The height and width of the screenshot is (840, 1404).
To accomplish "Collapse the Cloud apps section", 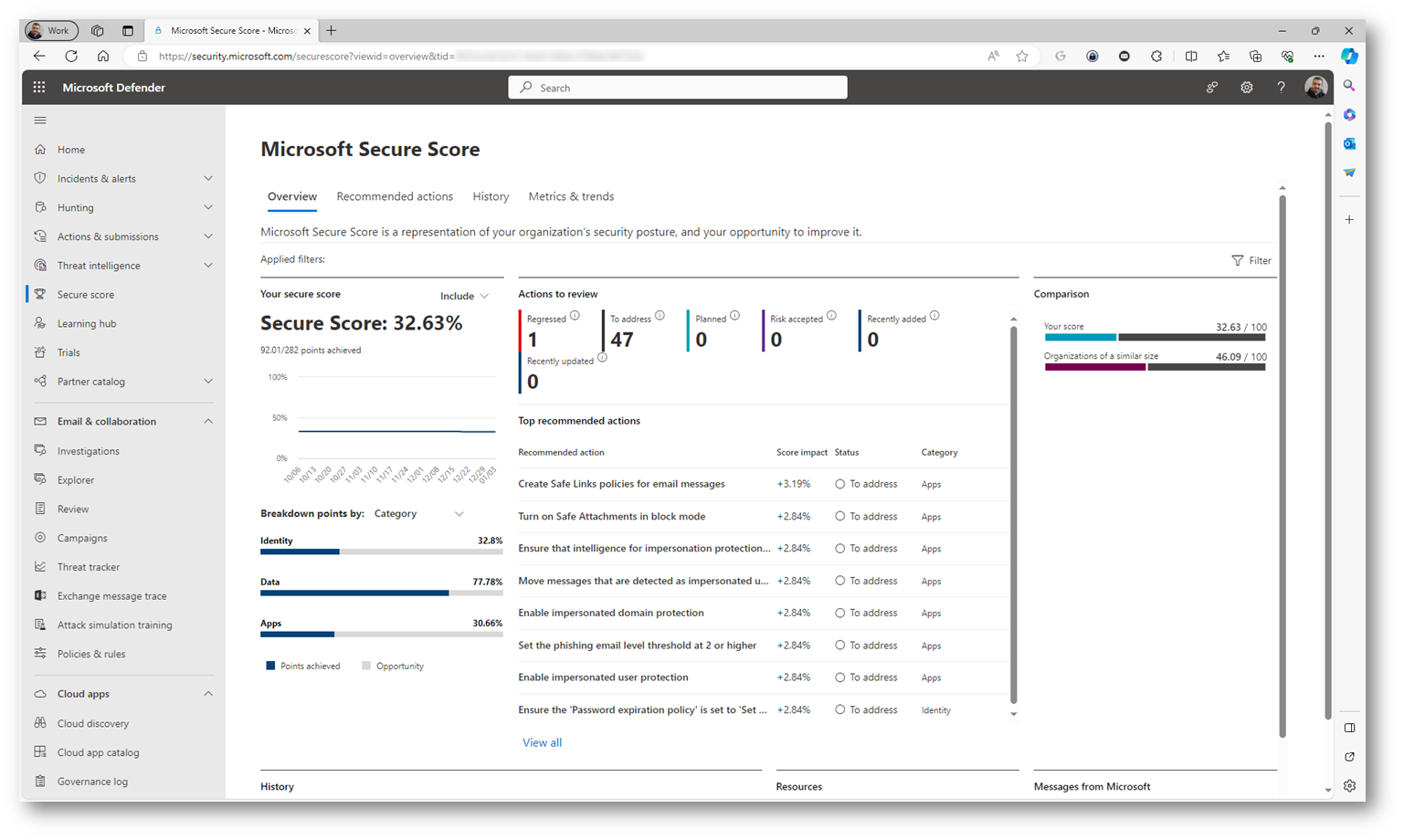I will 208,694.
